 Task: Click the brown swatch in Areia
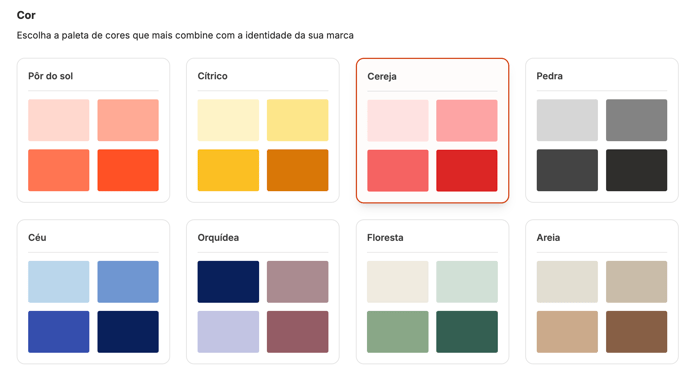pyautogui.click(x=636, y=332)
